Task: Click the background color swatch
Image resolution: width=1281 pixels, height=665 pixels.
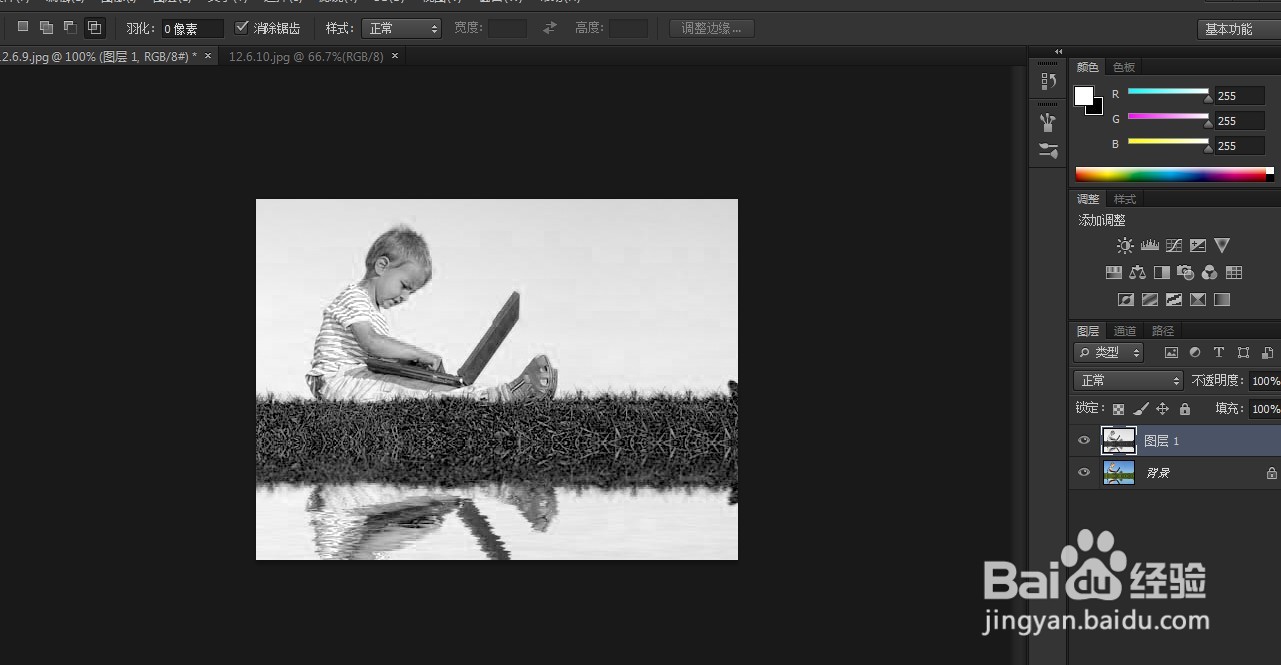Action: 1096,108
